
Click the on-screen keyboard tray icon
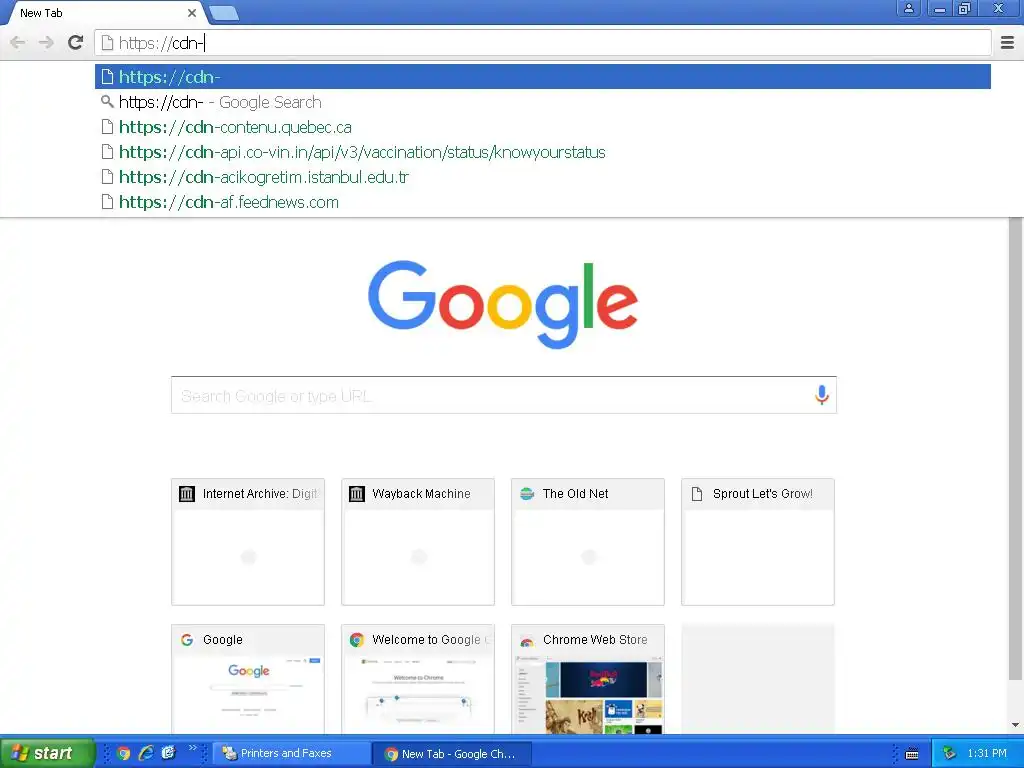[x=912, y=754]
